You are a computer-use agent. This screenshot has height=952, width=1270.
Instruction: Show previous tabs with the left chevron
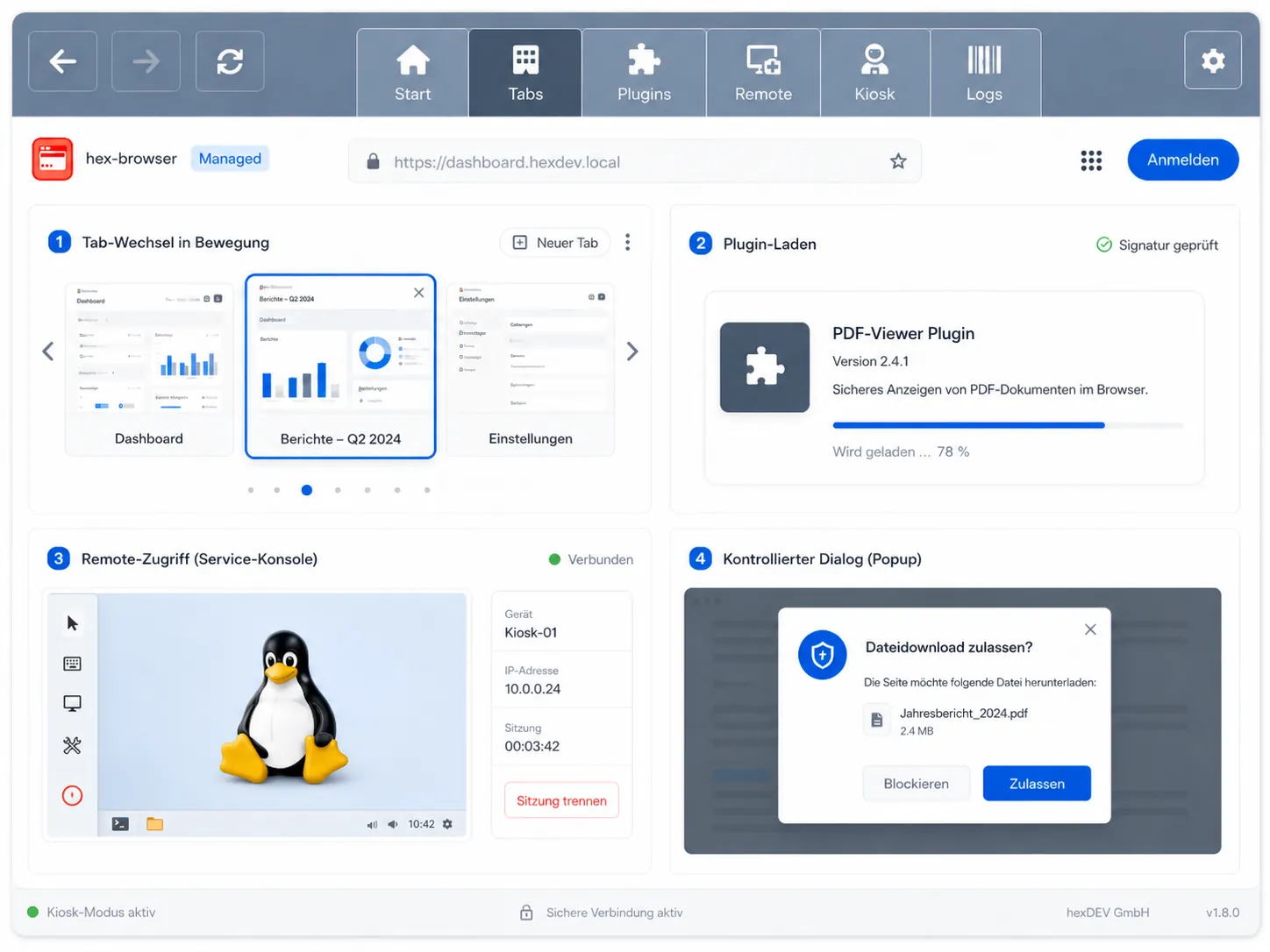click(48, 352)
